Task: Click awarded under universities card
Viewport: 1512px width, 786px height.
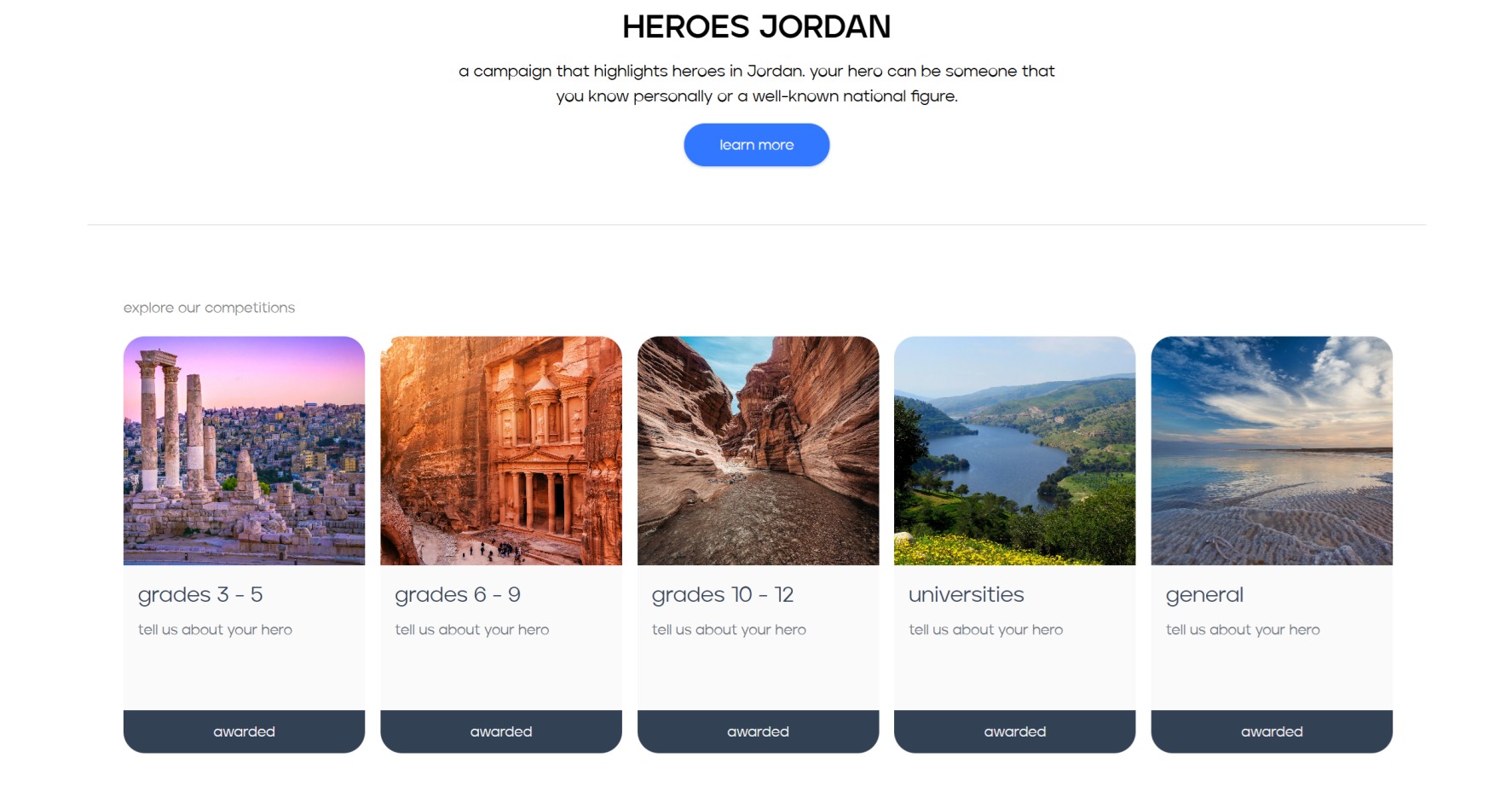Action: (1014, 731)
